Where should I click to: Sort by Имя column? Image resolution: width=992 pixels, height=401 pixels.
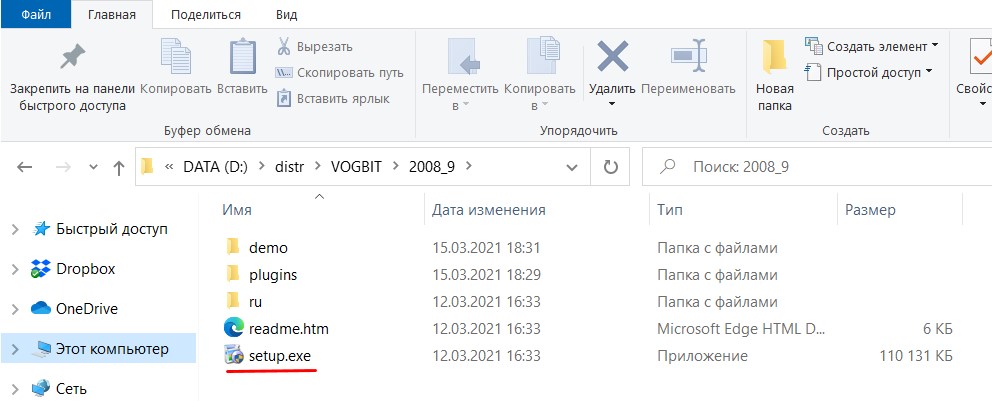(237, 210)
